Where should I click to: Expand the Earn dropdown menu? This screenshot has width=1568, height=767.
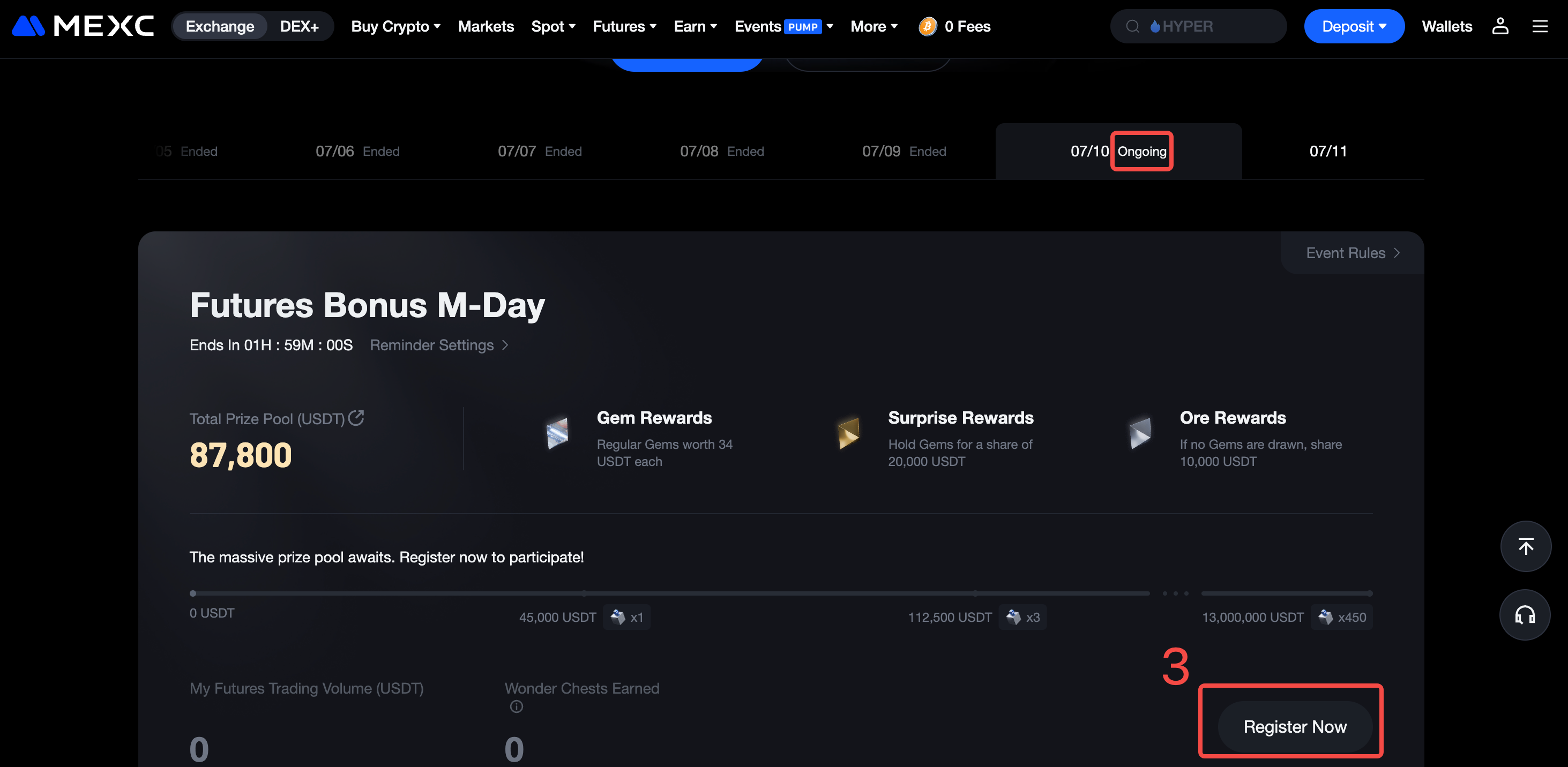tap(695, 26)
